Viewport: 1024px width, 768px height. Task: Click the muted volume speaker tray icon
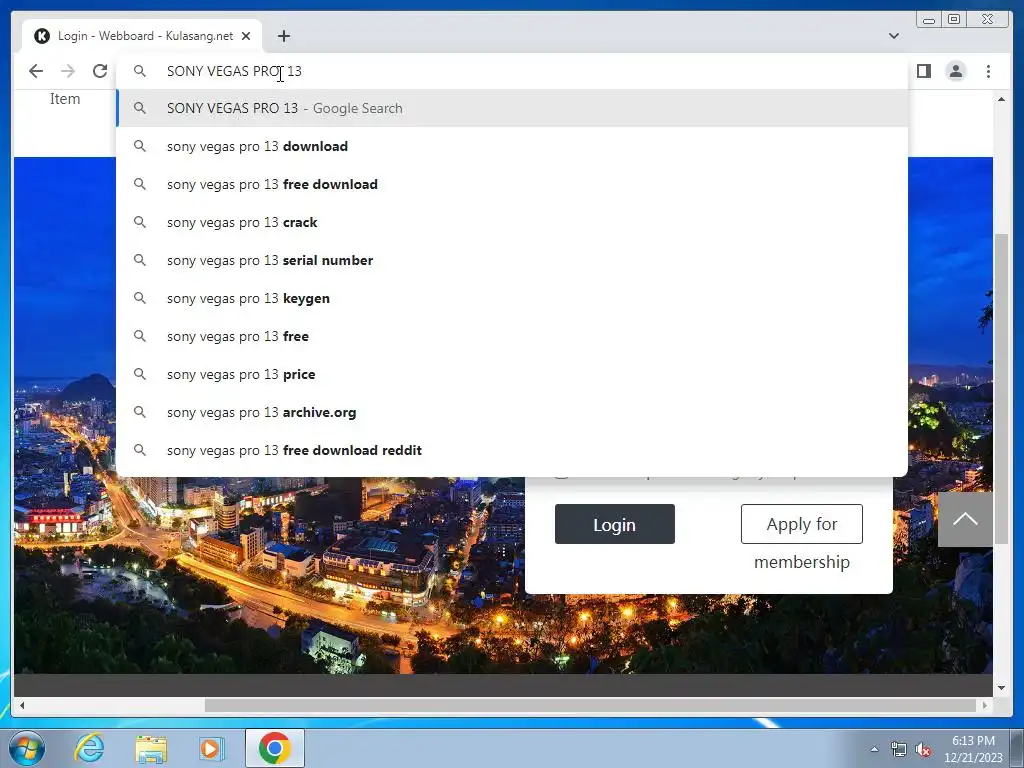pos(923,749)
